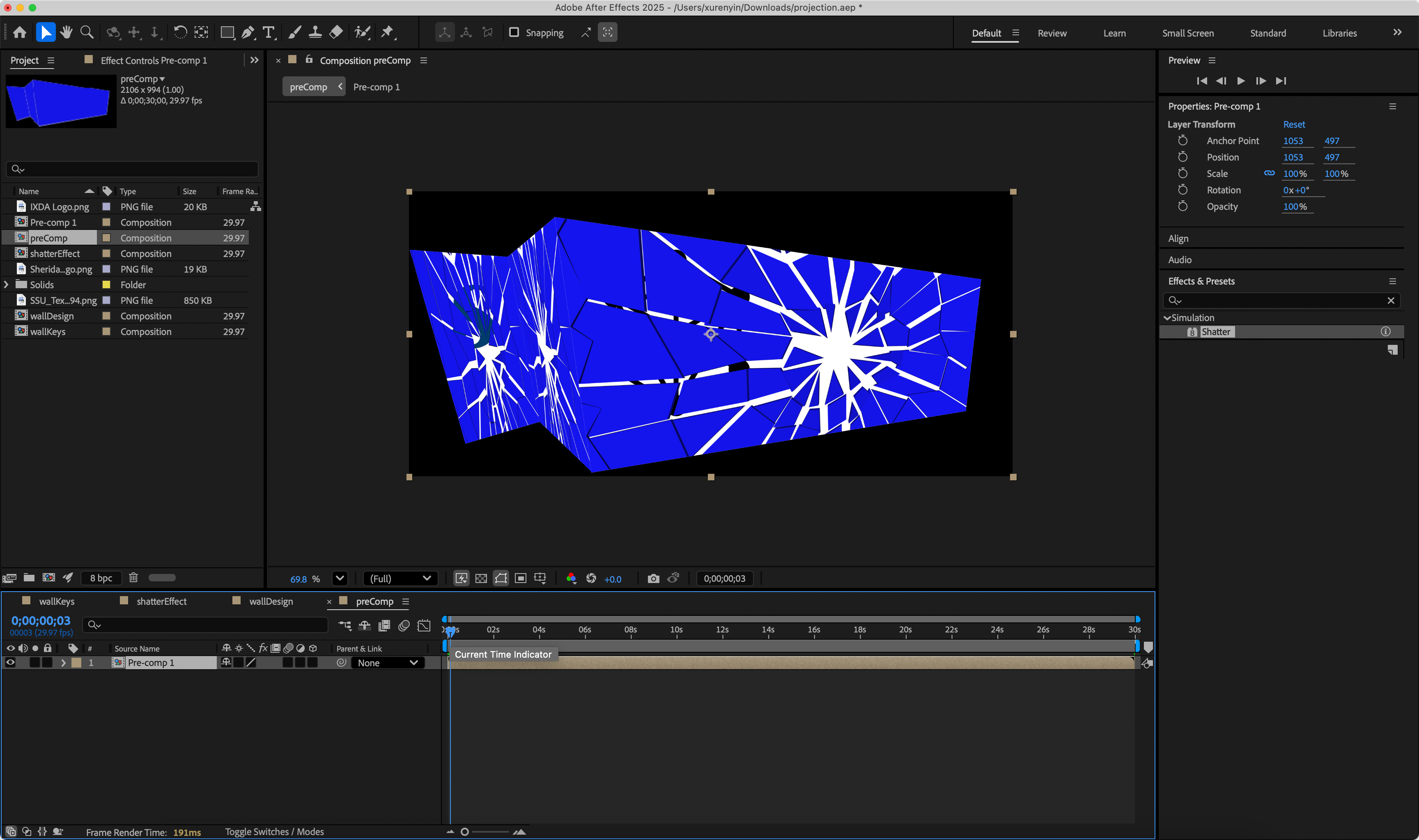Viewport: 1419px width, 840px height.
Task: Adjust the exposure slider value +0.0
Action: pyautogui.click(x=613, y=578)
